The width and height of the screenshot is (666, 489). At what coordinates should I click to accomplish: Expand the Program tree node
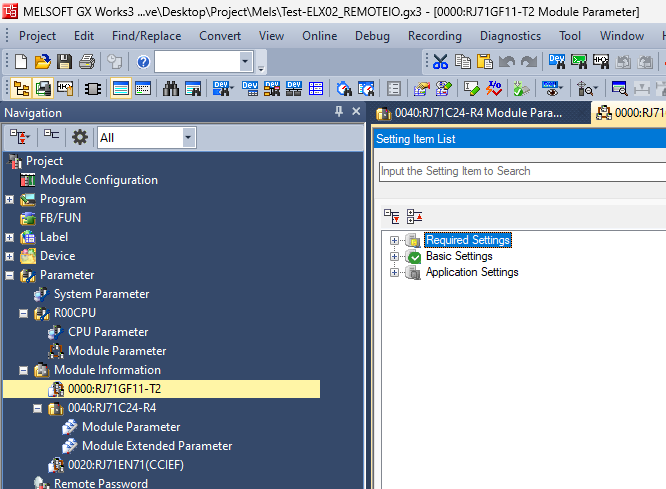pyautogui.click(x=9, y=199)
